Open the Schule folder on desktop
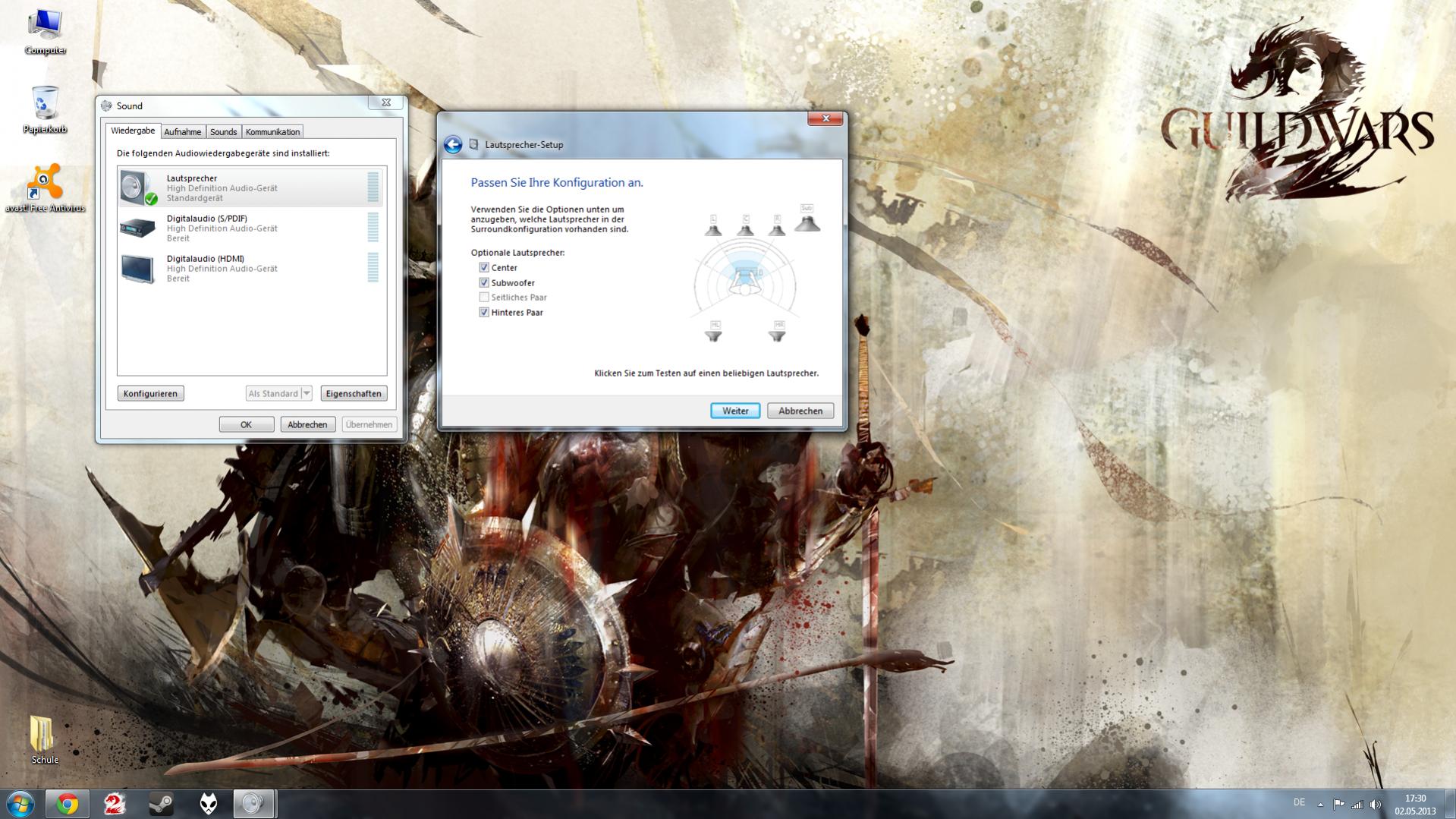This screenshot has width=1456, height=819. pyautogui.click(x=44, y=739)
